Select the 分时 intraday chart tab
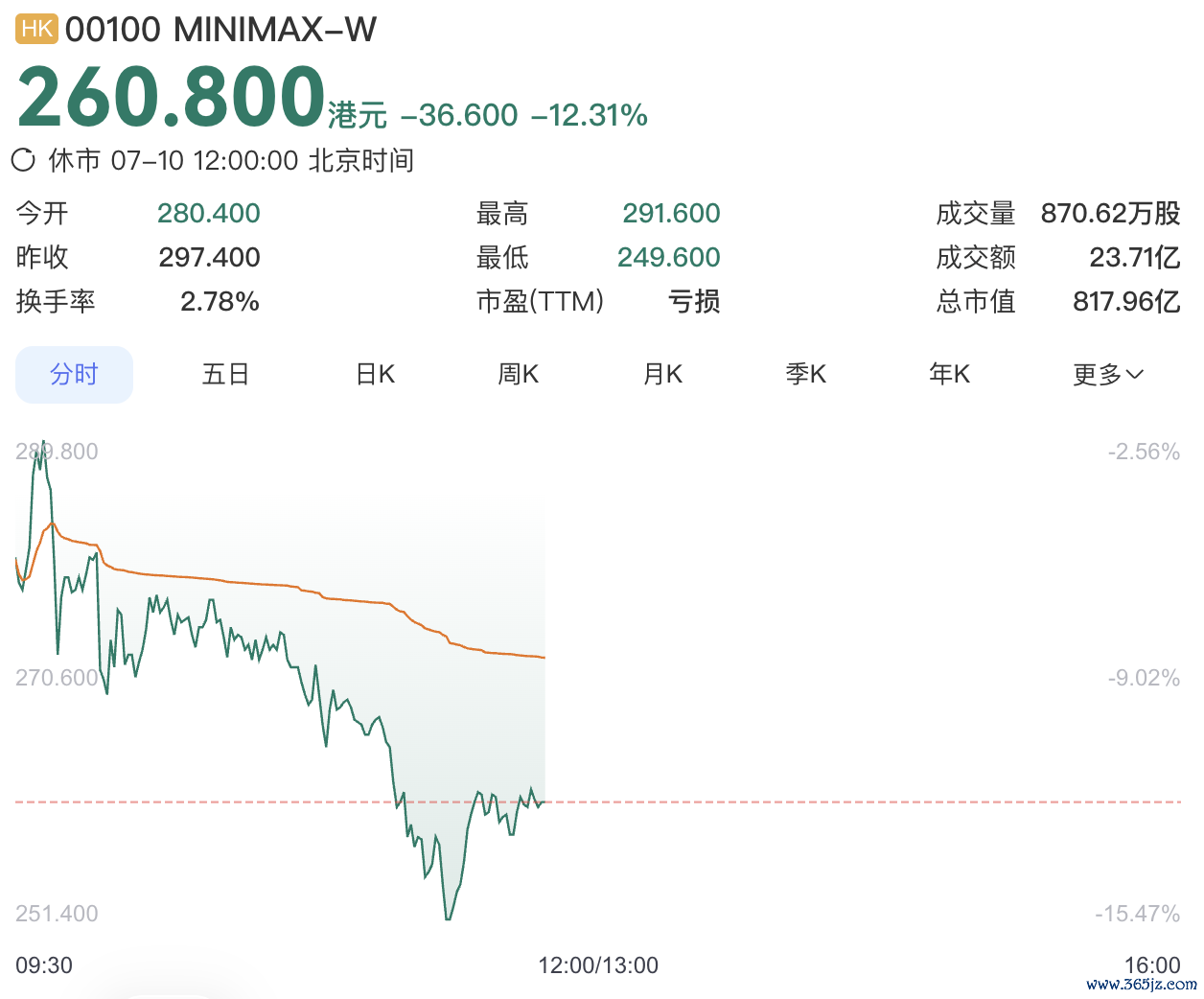 coord(74,374)
